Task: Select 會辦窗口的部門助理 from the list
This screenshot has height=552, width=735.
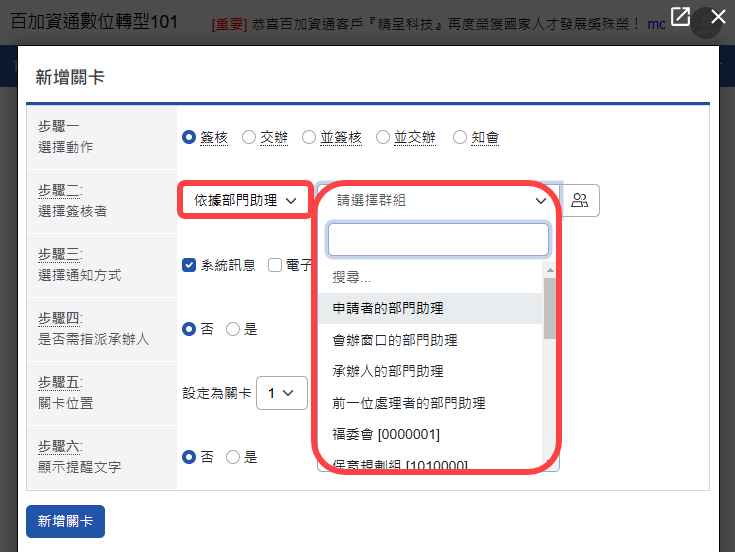Action: (430, 340)
